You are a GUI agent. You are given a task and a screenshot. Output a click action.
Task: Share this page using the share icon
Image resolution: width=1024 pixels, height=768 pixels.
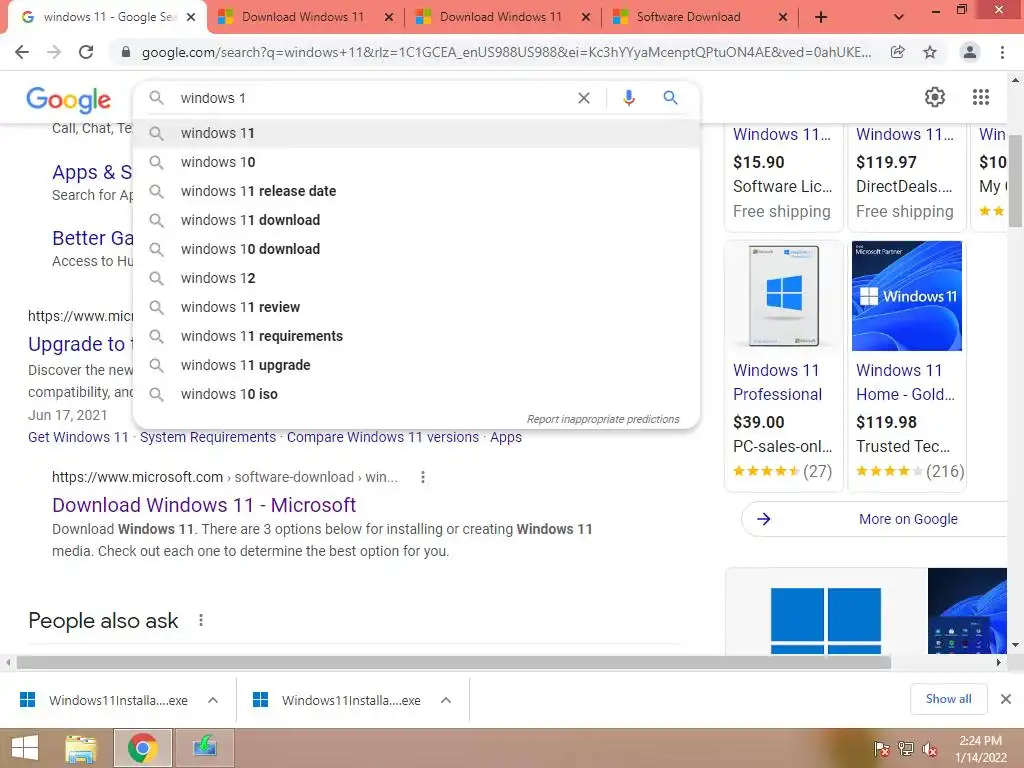898,52
